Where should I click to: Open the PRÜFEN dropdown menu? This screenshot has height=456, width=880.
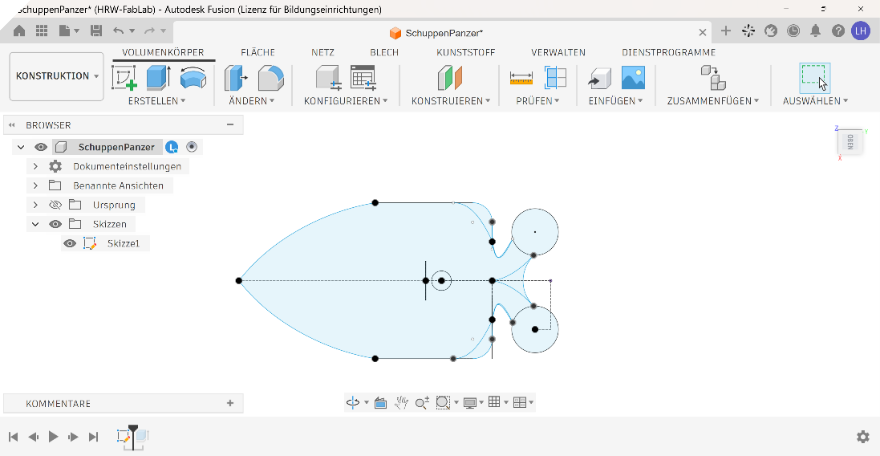538,100
